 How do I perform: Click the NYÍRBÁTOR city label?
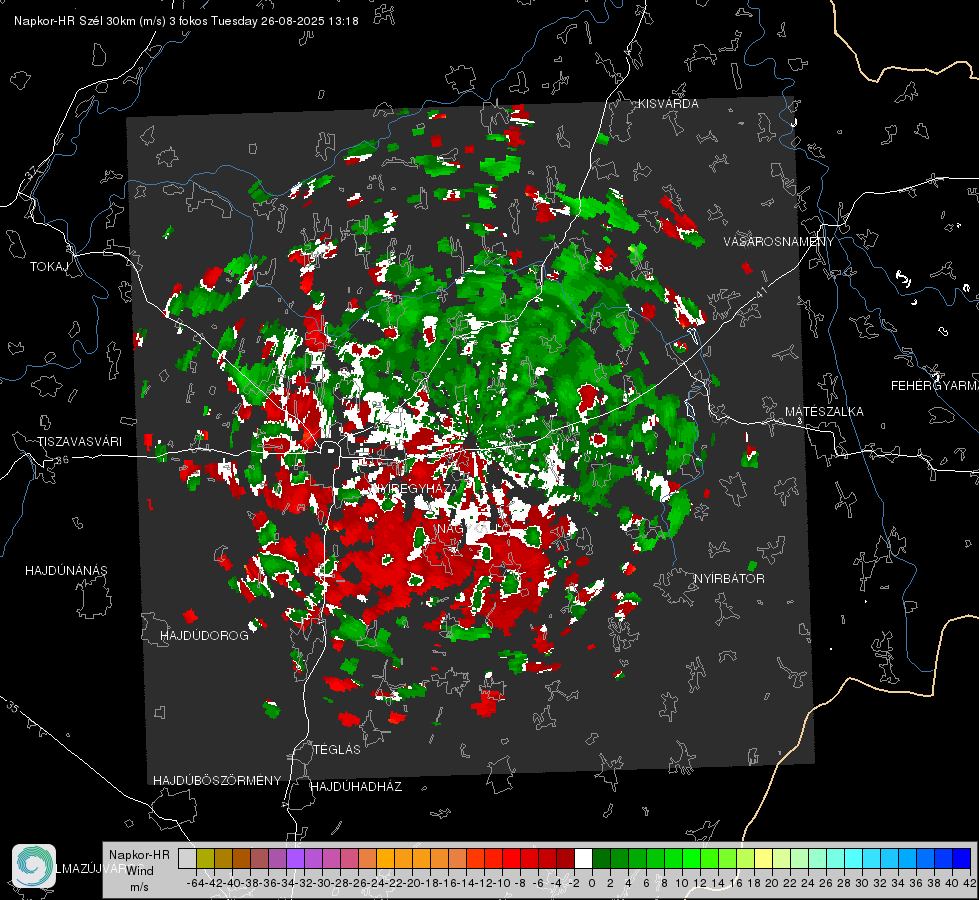click(x=729, y=578)
